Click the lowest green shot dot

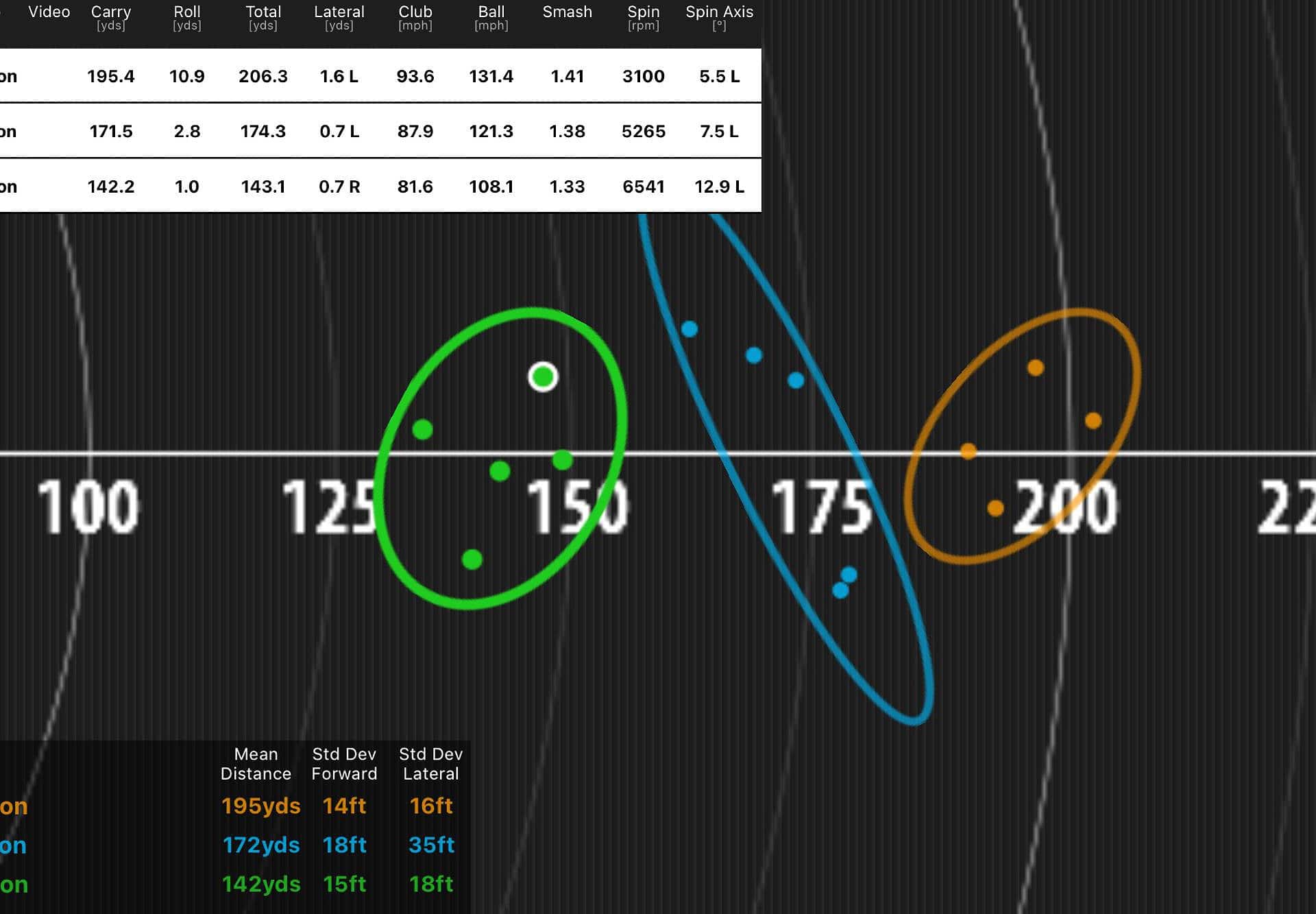pyautogui.click(x=472, y=560)
